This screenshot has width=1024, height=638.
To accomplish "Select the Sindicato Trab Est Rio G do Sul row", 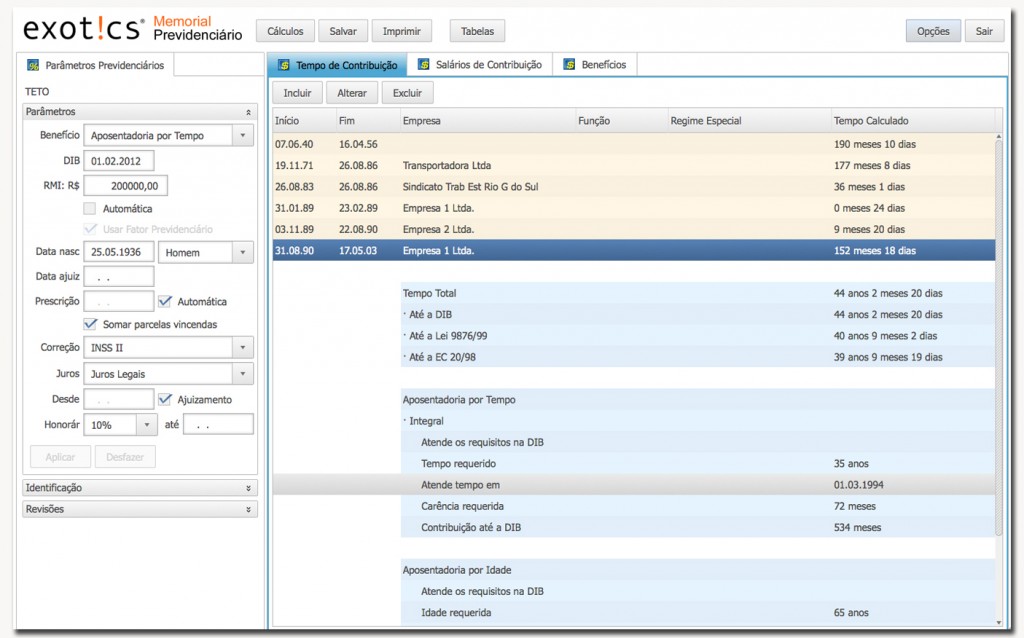I will click(634, 187).
